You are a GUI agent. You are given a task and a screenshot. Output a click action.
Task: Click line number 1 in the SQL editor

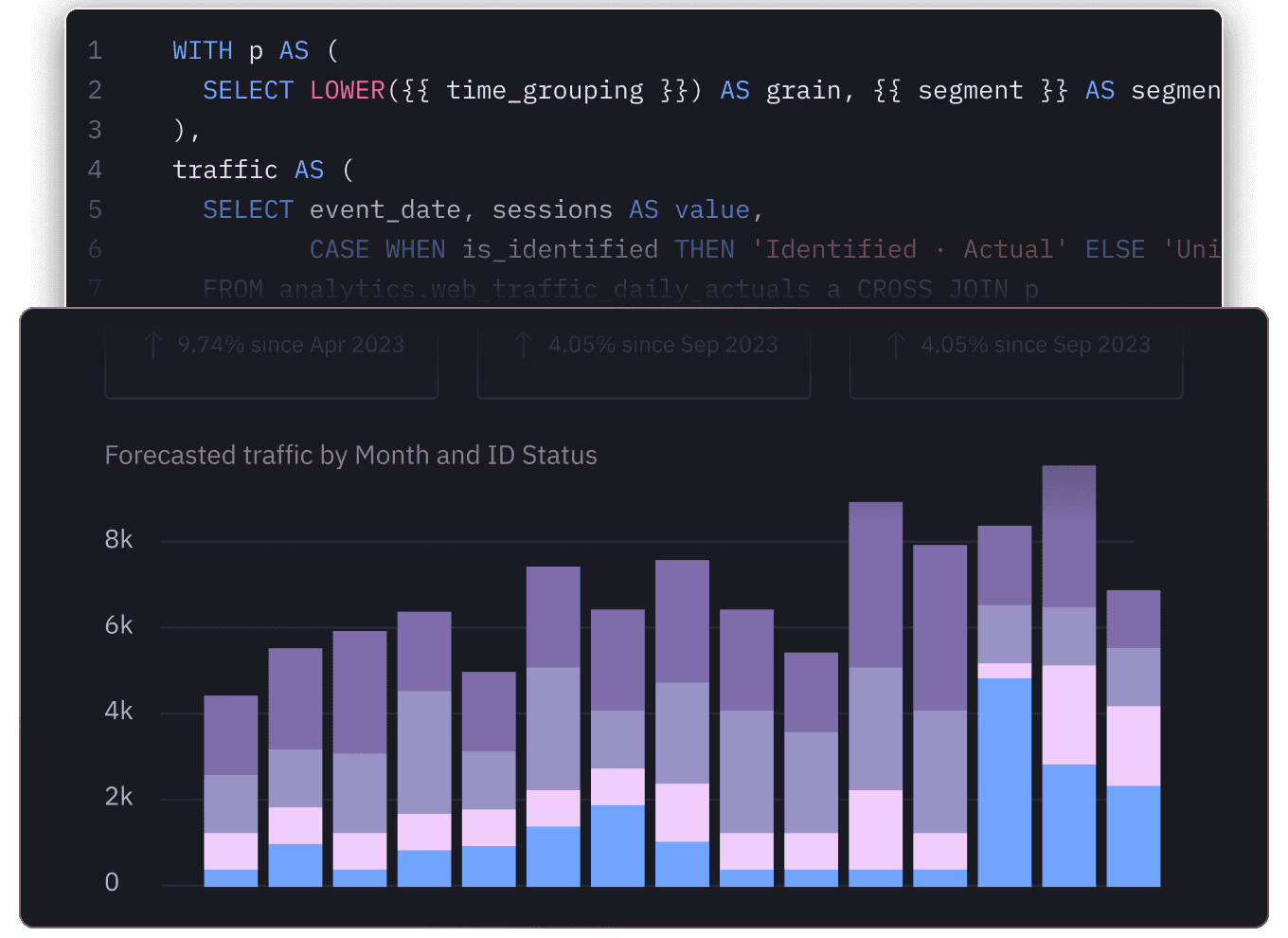95,50
